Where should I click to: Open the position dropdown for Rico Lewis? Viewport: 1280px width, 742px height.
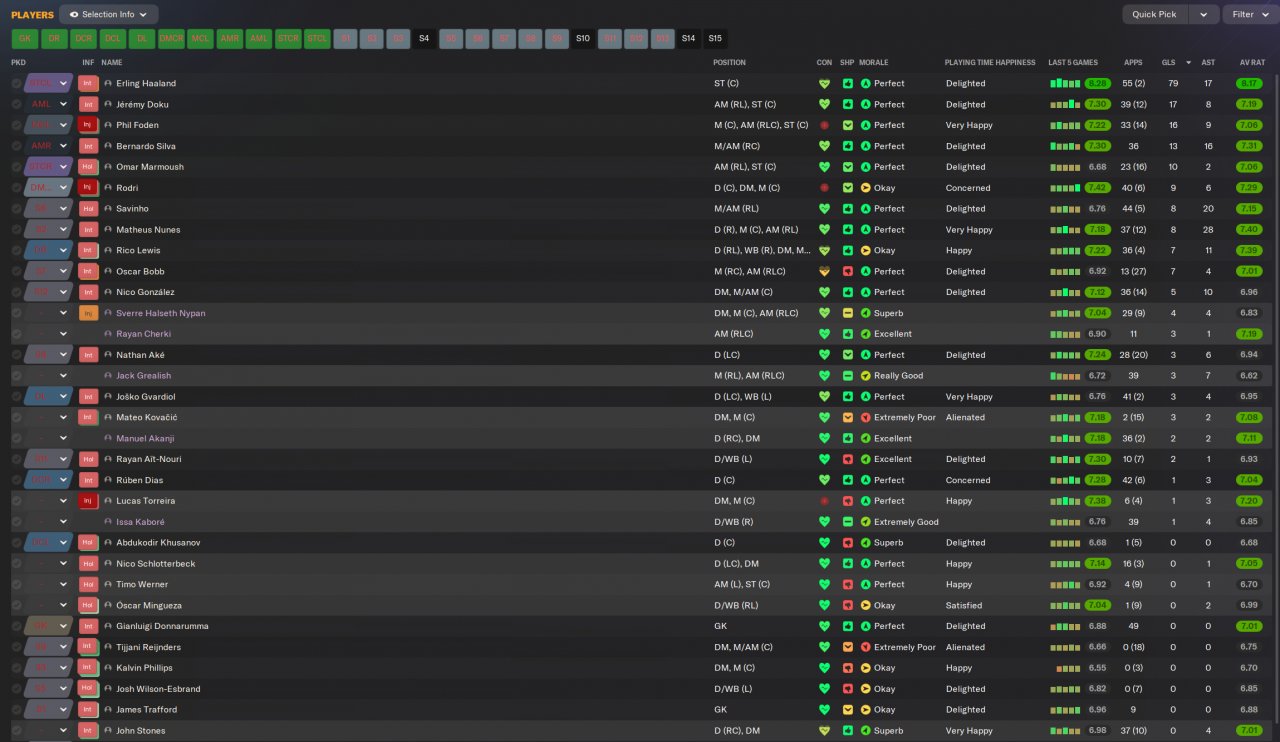tap(64, 250)
